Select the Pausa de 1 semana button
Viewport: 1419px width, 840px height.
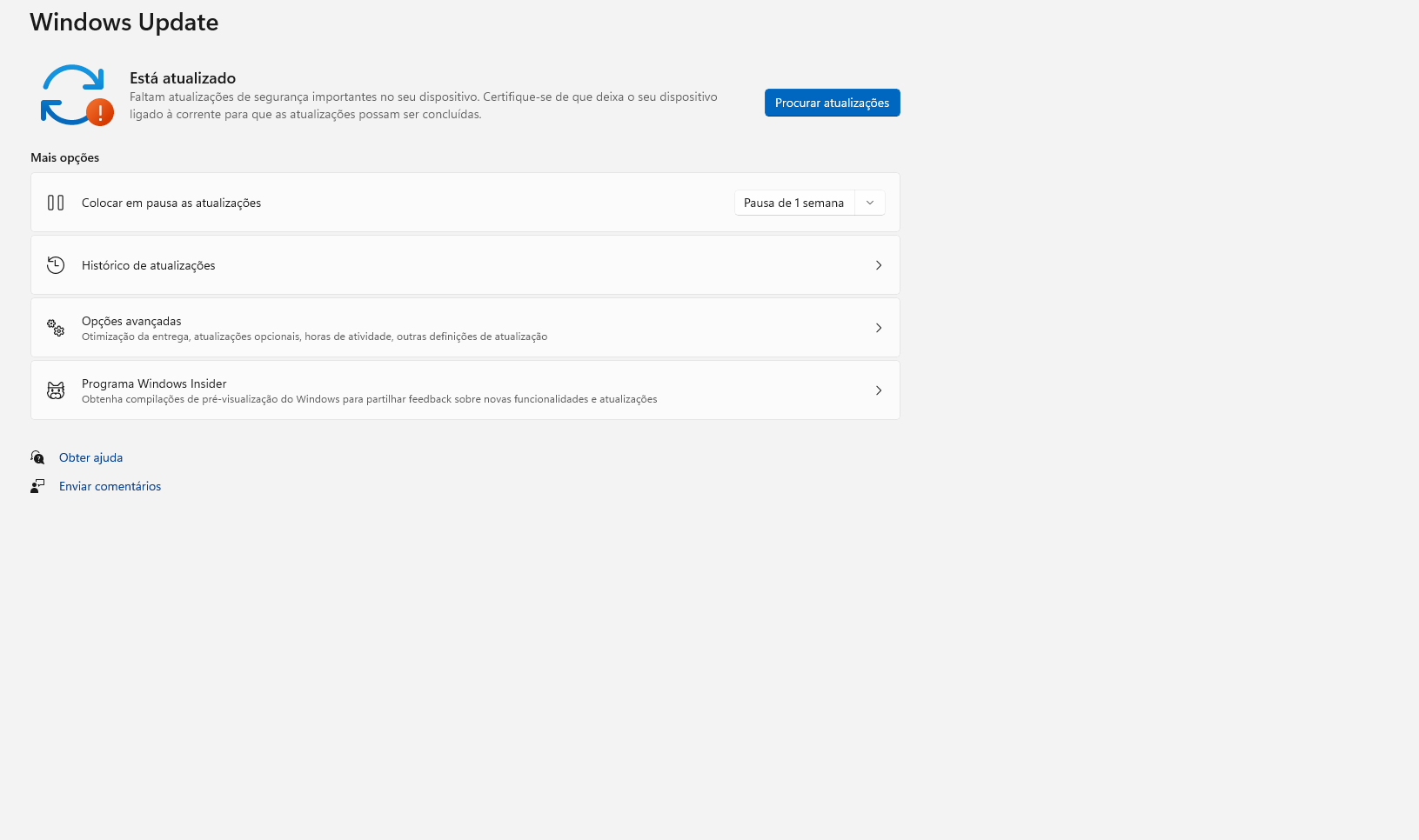794,203
